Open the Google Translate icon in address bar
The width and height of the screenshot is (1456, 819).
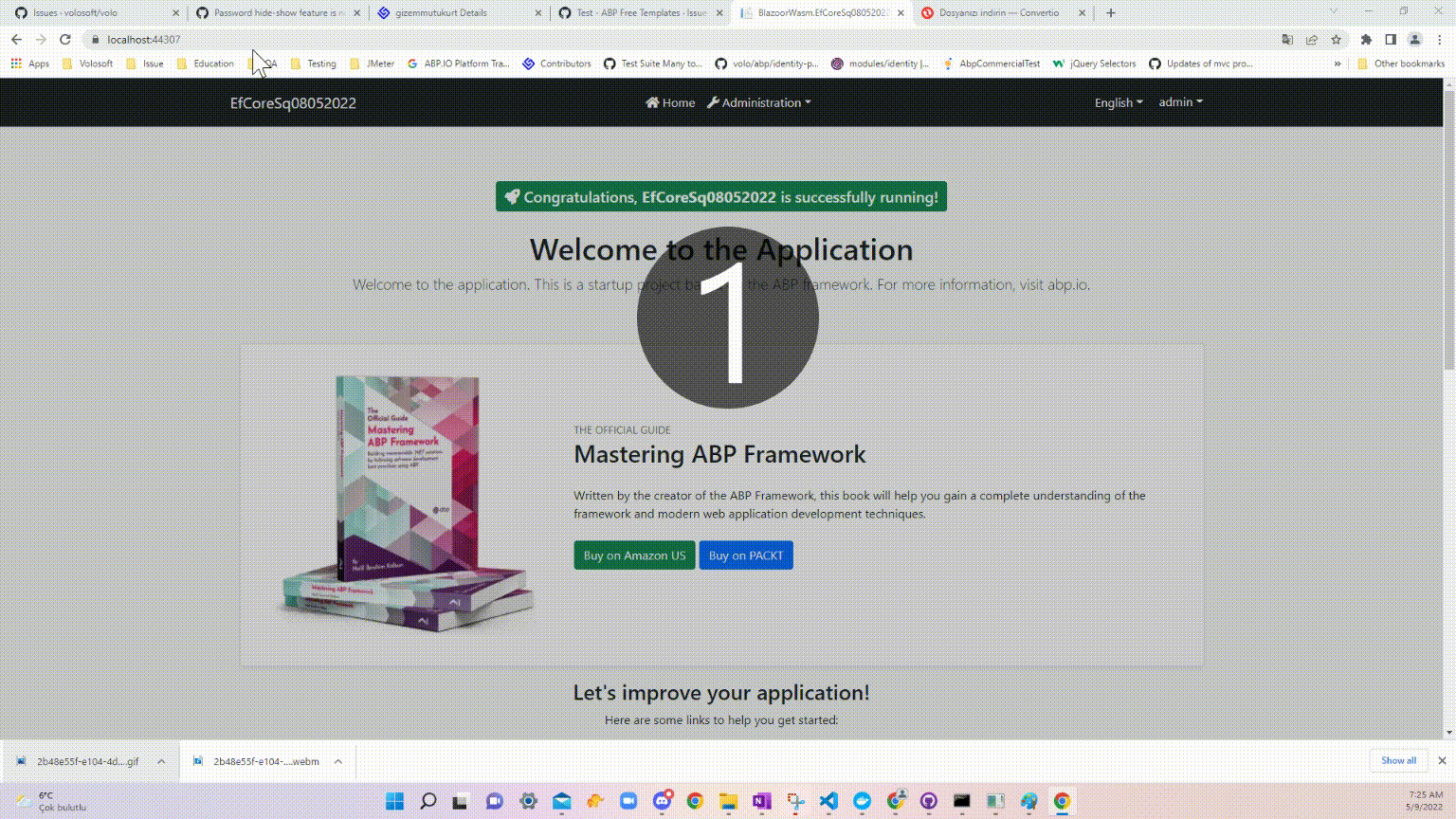tap(1287, 40)
